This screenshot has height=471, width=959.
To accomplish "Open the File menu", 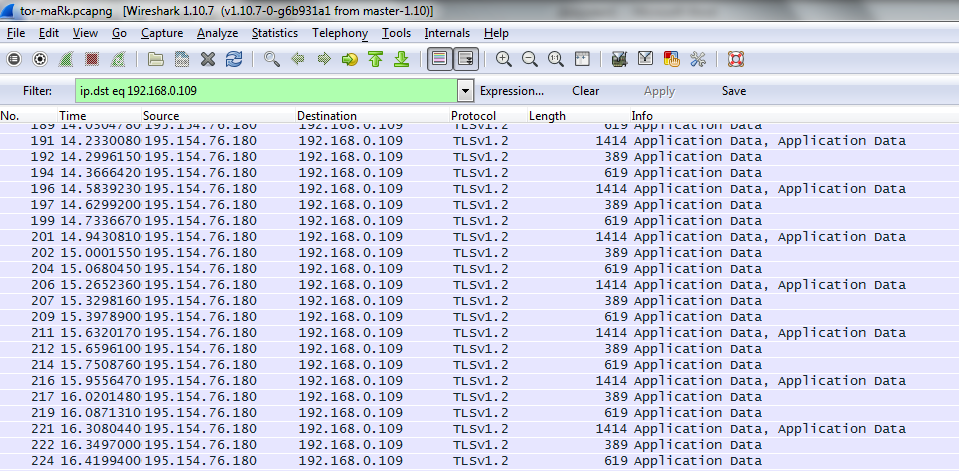I will pos(16,33).
